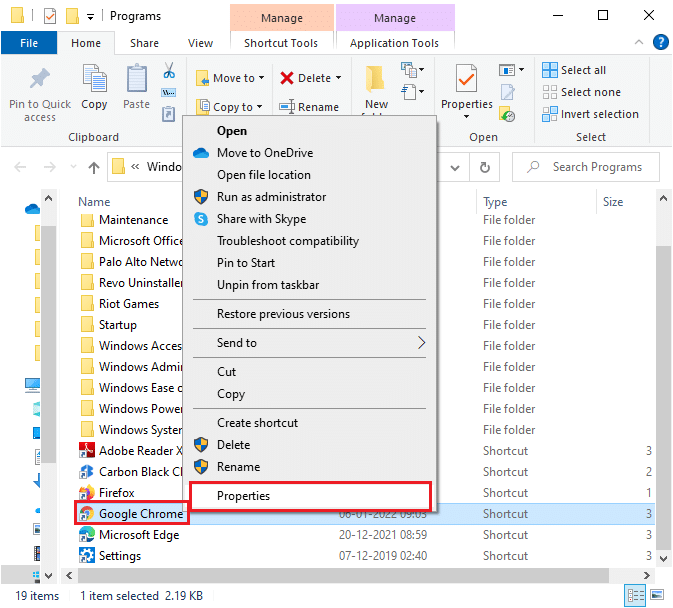Click the ribbon Rename button
Screen dimensions: 673x608
pyautogui.click(x=309, y=107)
